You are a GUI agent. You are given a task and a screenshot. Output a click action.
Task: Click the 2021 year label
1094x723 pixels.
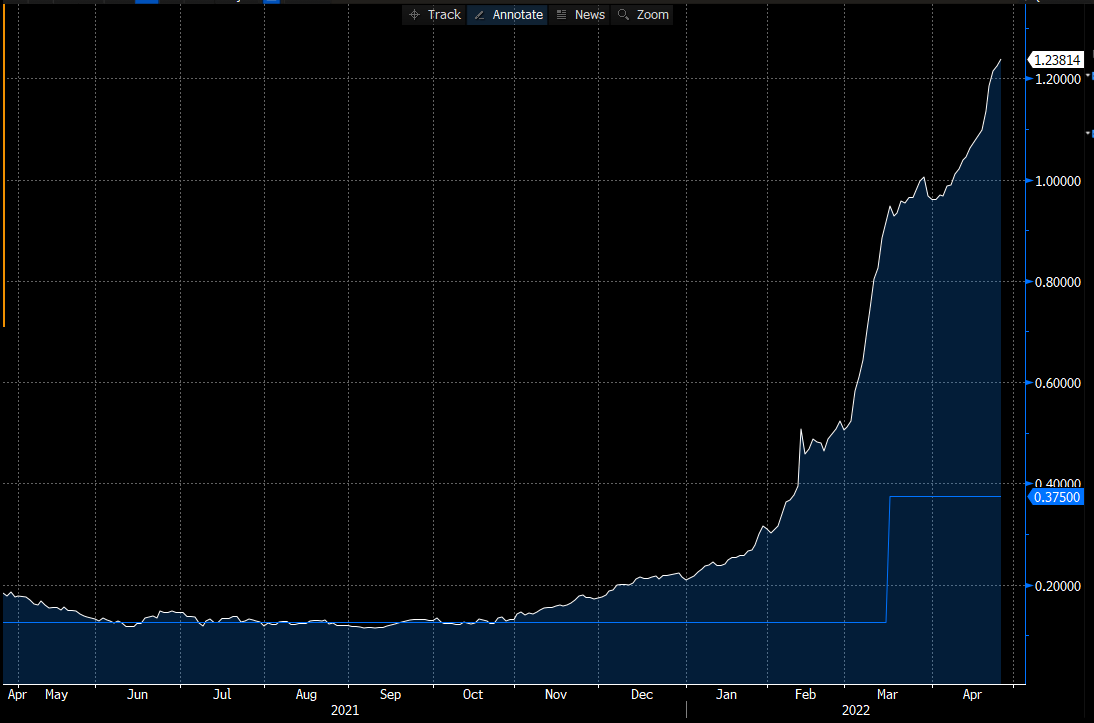tap(345, 710)
